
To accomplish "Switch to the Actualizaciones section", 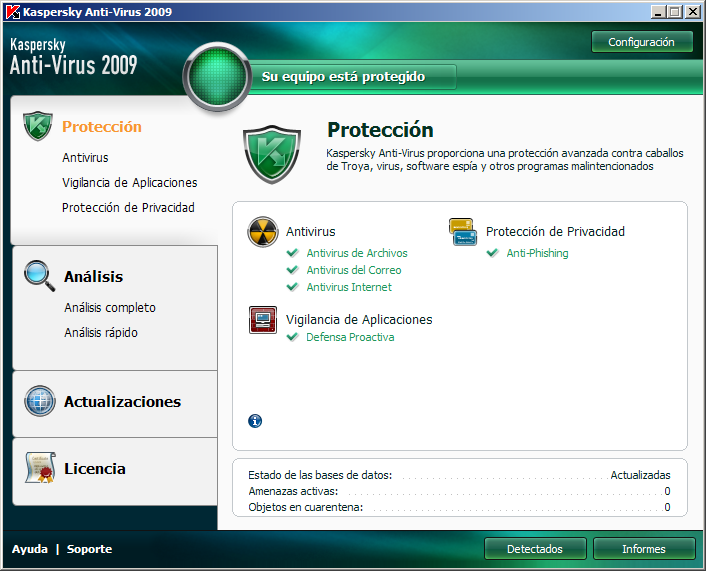I will pos(122,402).
